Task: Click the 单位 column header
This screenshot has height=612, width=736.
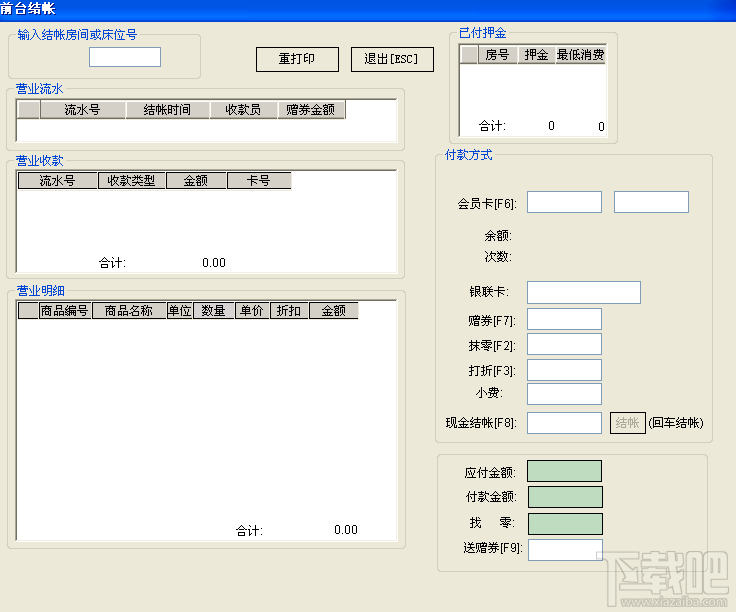Action: pyautogui.click(x=180, y=311)
